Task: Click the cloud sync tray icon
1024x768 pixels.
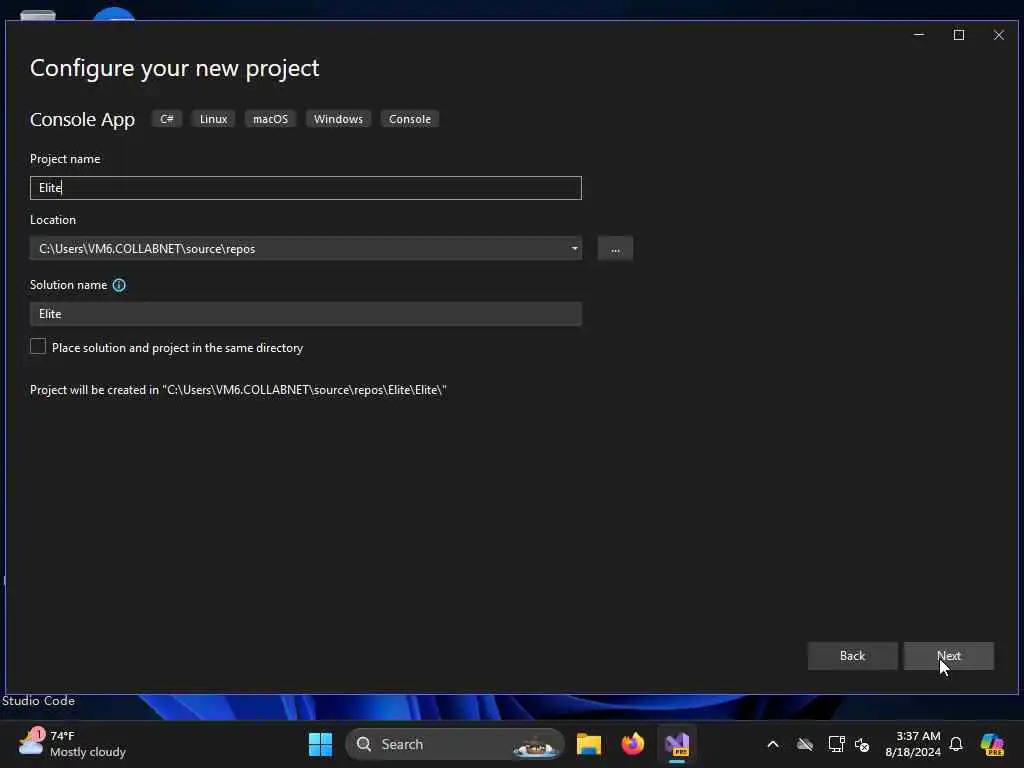Action: coord(805,744)
